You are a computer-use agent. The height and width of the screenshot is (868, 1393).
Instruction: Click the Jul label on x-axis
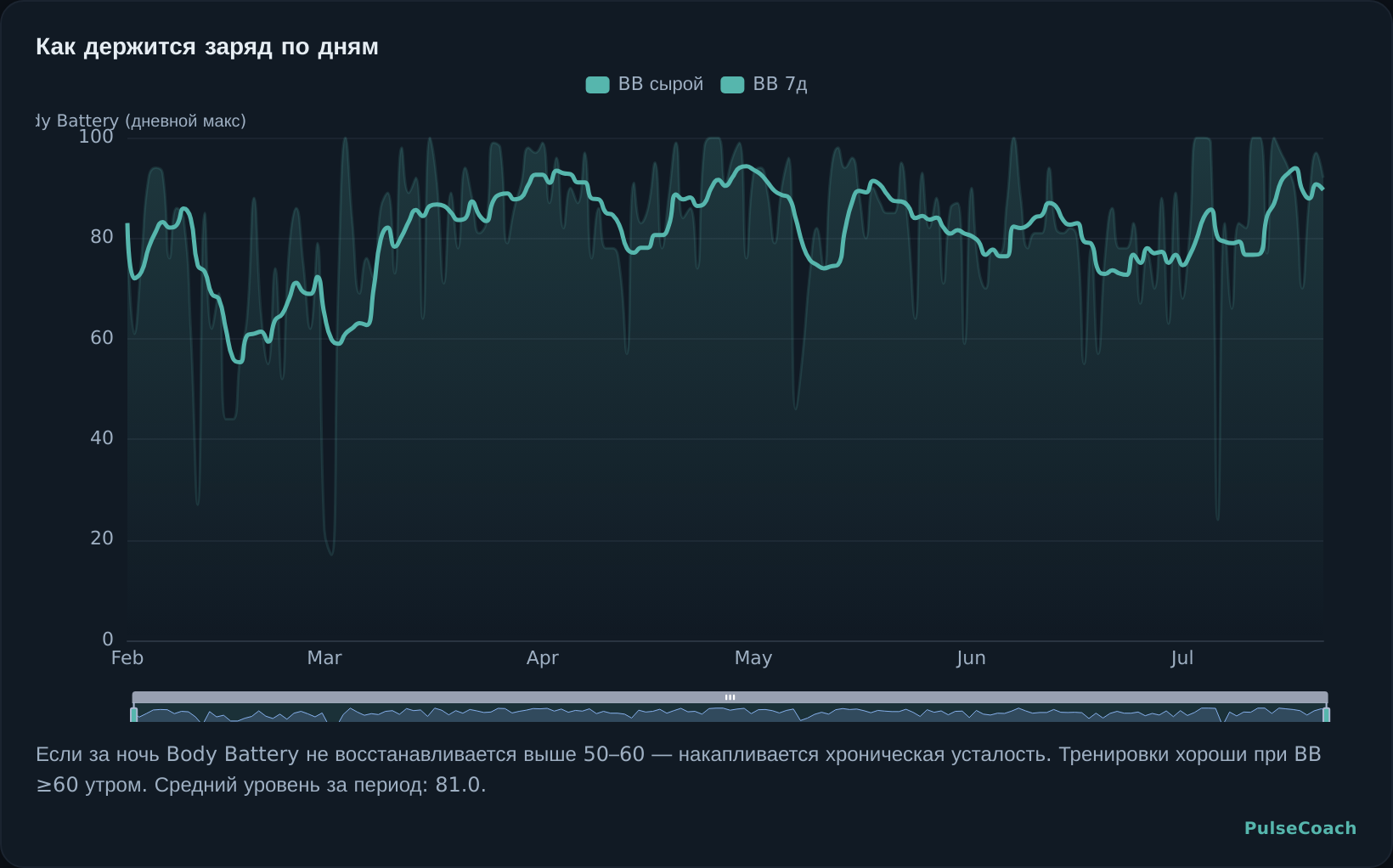coord(1182,658)
